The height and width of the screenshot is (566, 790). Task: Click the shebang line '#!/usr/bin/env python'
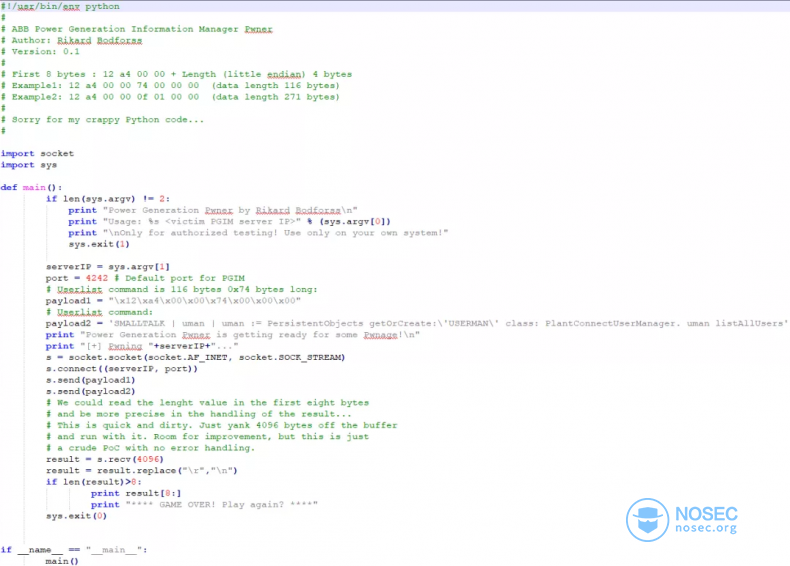60,7
